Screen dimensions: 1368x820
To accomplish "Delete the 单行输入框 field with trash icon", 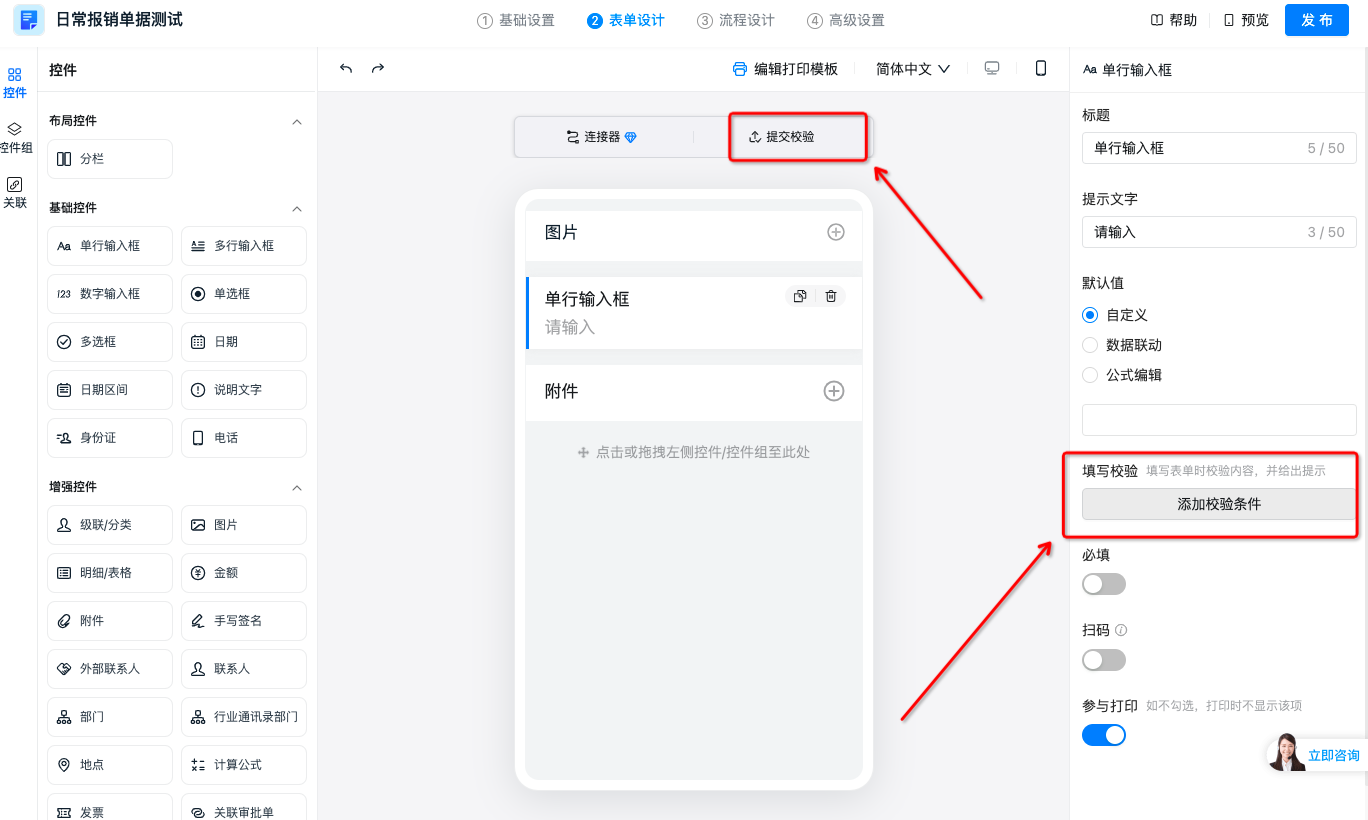I will [831, 296].
